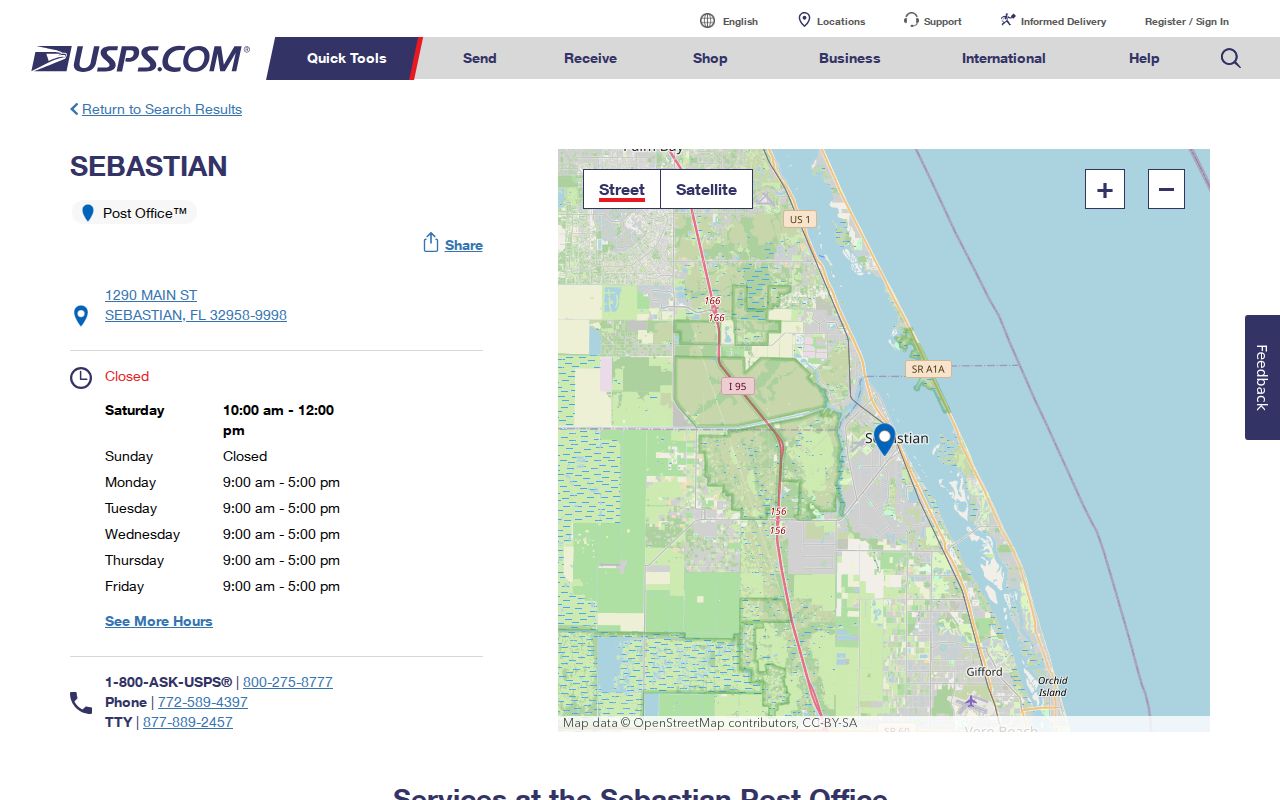This screenshot has height=800, width=1280.
Task: Open the 1290 MAIN ST address link
Action: [x=151, y=295]
